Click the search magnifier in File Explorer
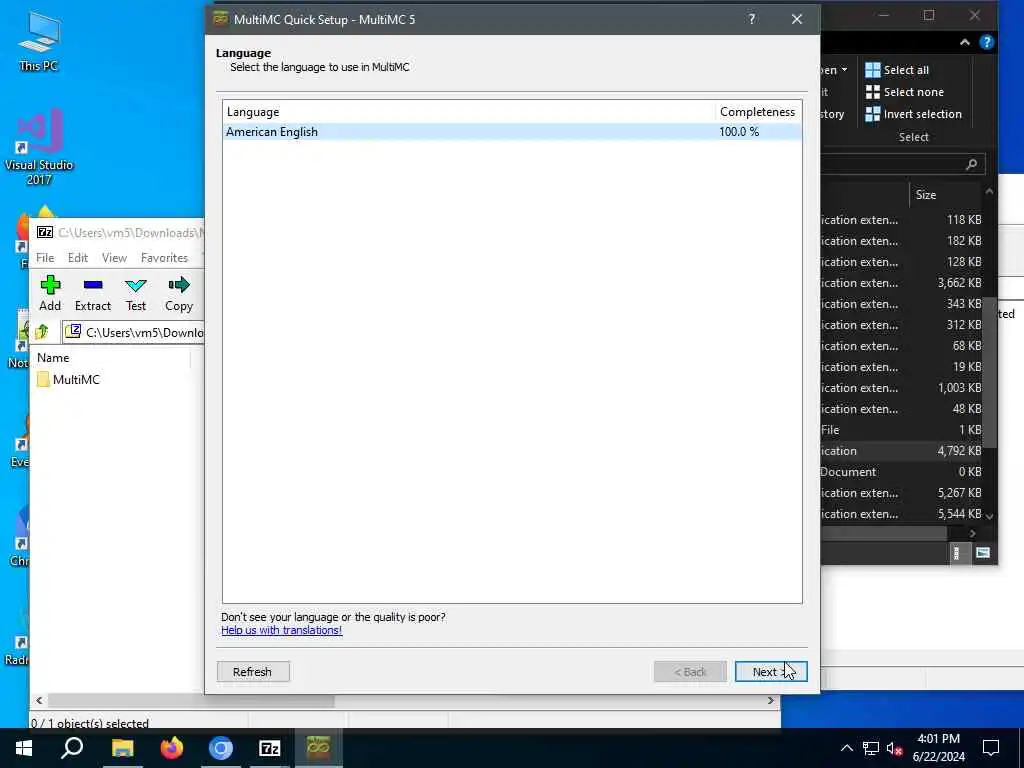The width and height of the screenshot is (1024, 768). (x=972, y=164)
